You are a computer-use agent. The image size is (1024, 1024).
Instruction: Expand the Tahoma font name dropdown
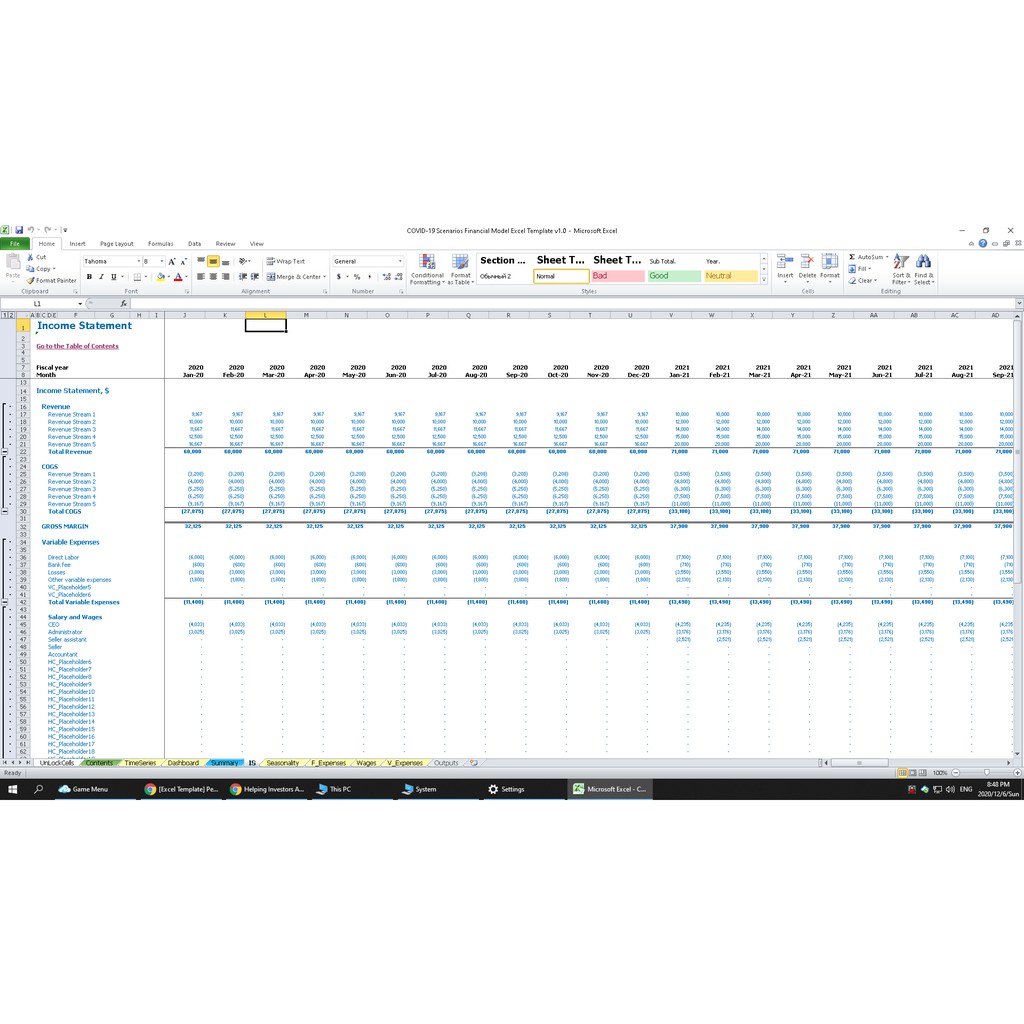click(x=137, y=261)
